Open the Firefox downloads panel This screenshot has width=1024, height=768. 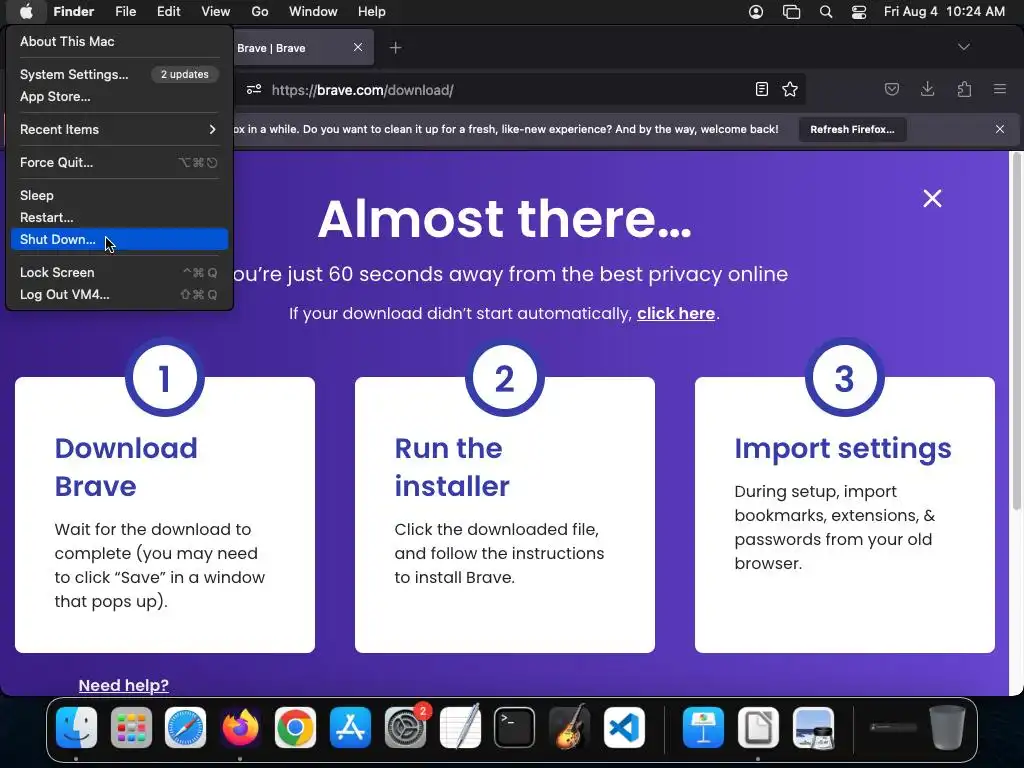[x=927, y=89]
